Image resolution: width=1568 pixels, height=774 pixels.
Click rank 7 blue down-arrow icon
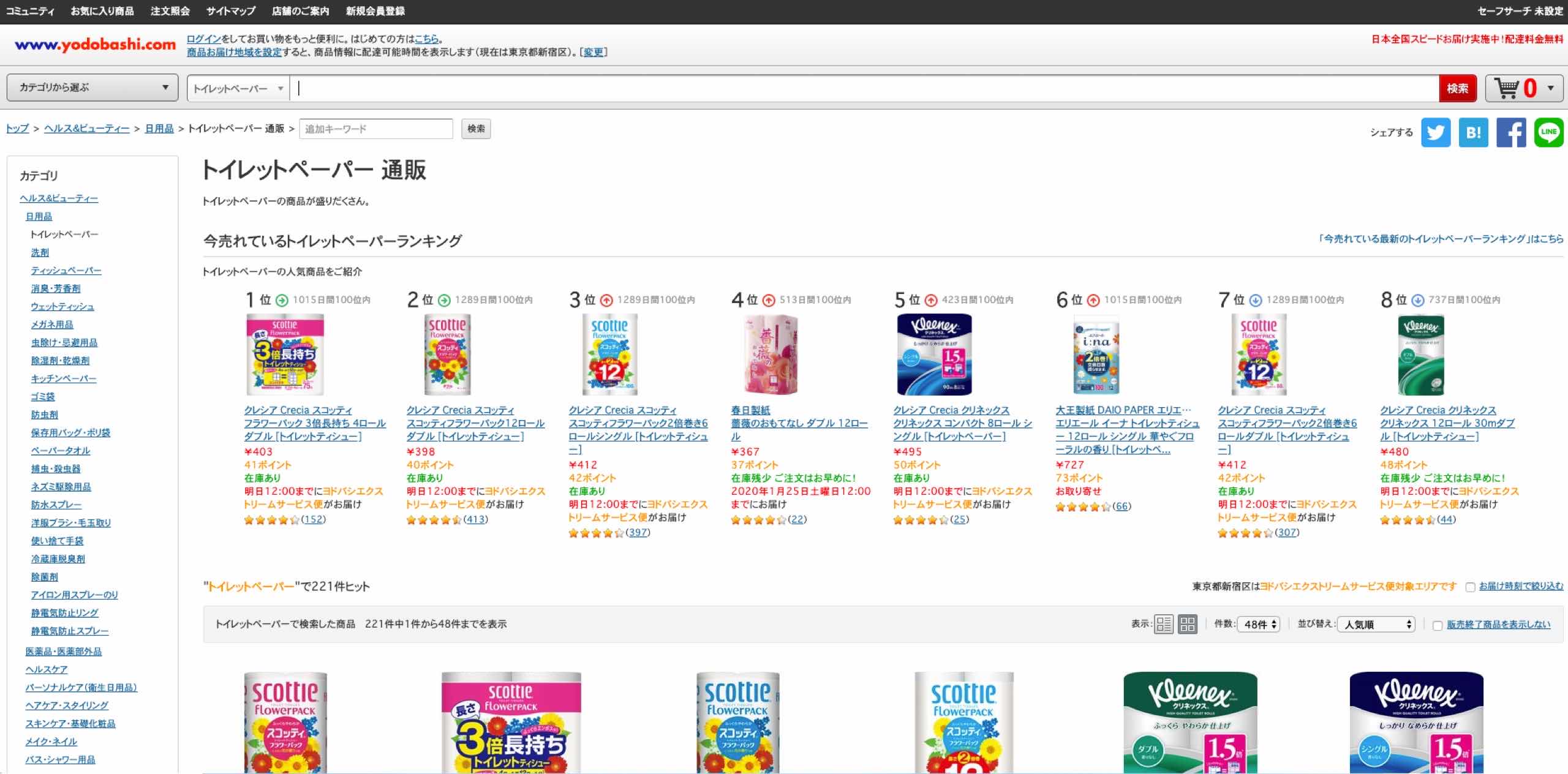[x=1256, y=300]
